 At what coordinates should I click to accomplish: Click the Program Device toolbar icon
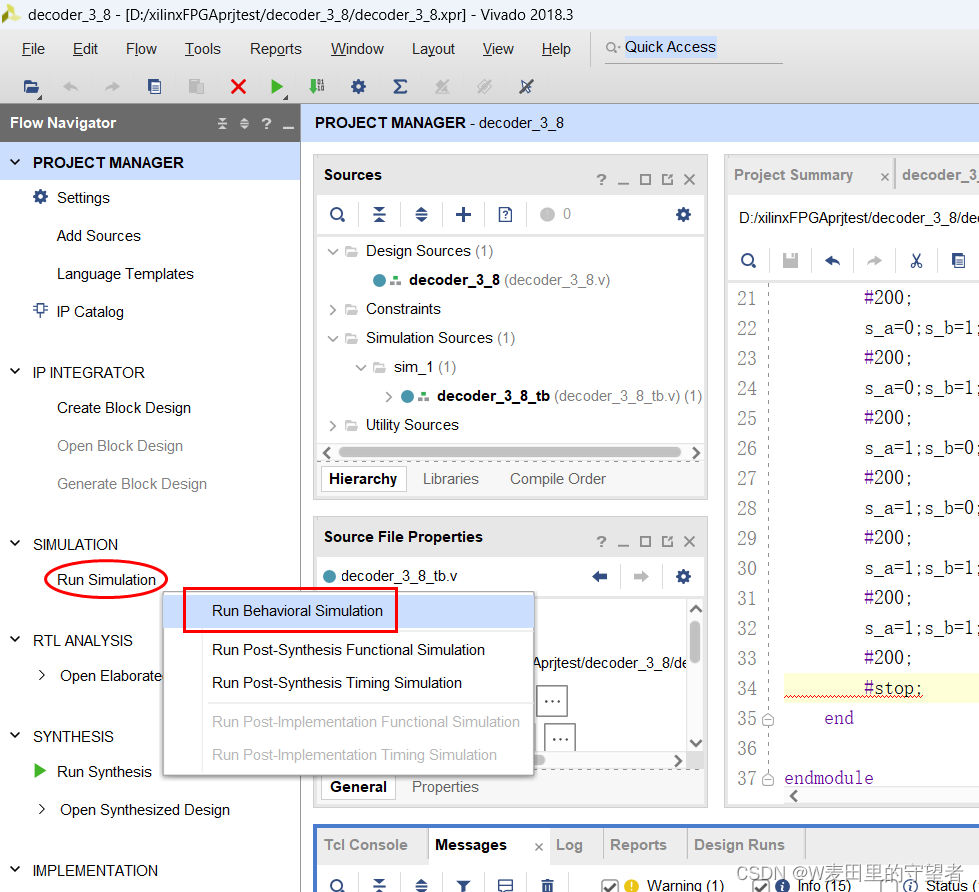[317, 86]
